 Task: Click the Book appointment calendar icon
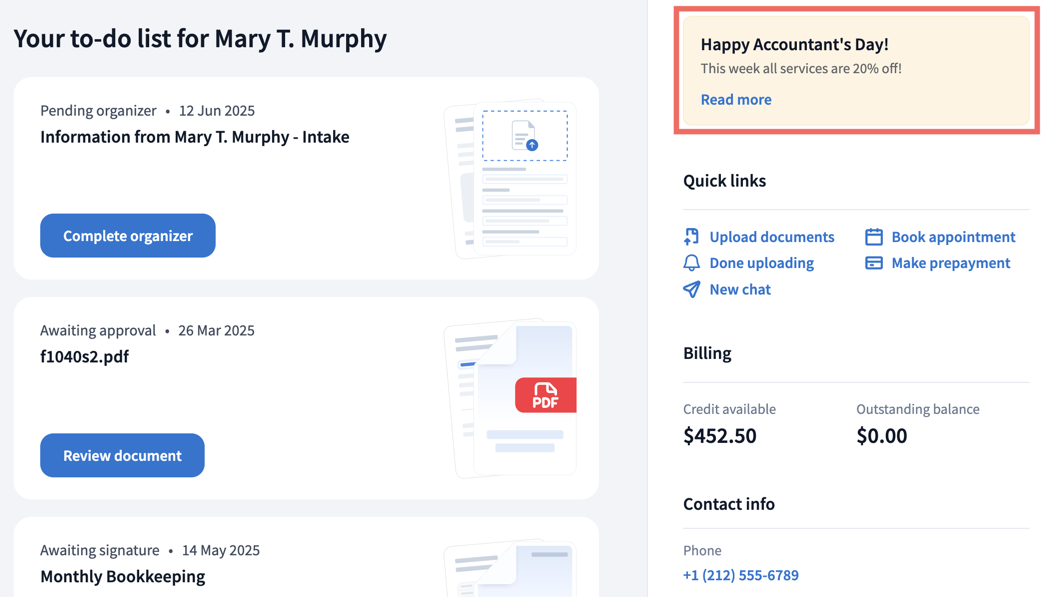[x=874, y=237]
